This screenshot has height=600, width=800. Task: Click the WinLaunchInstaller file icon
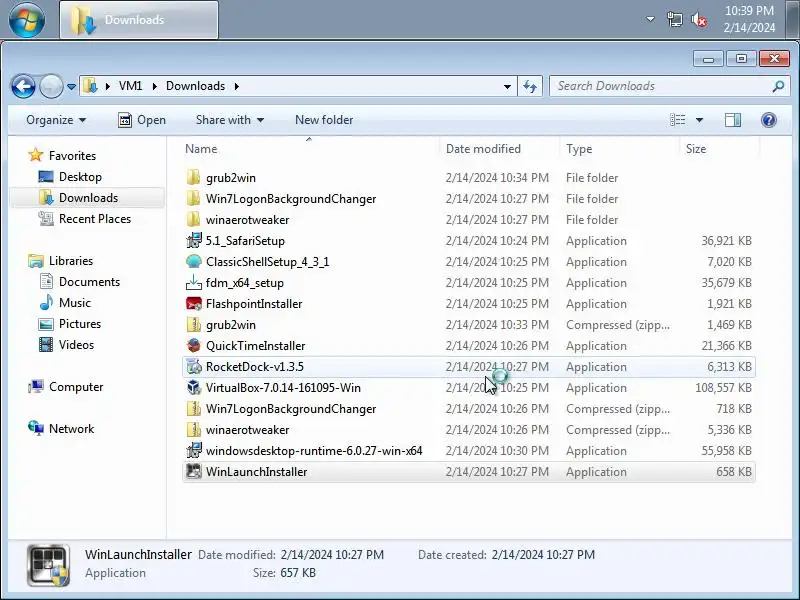(x=193, y=471)
